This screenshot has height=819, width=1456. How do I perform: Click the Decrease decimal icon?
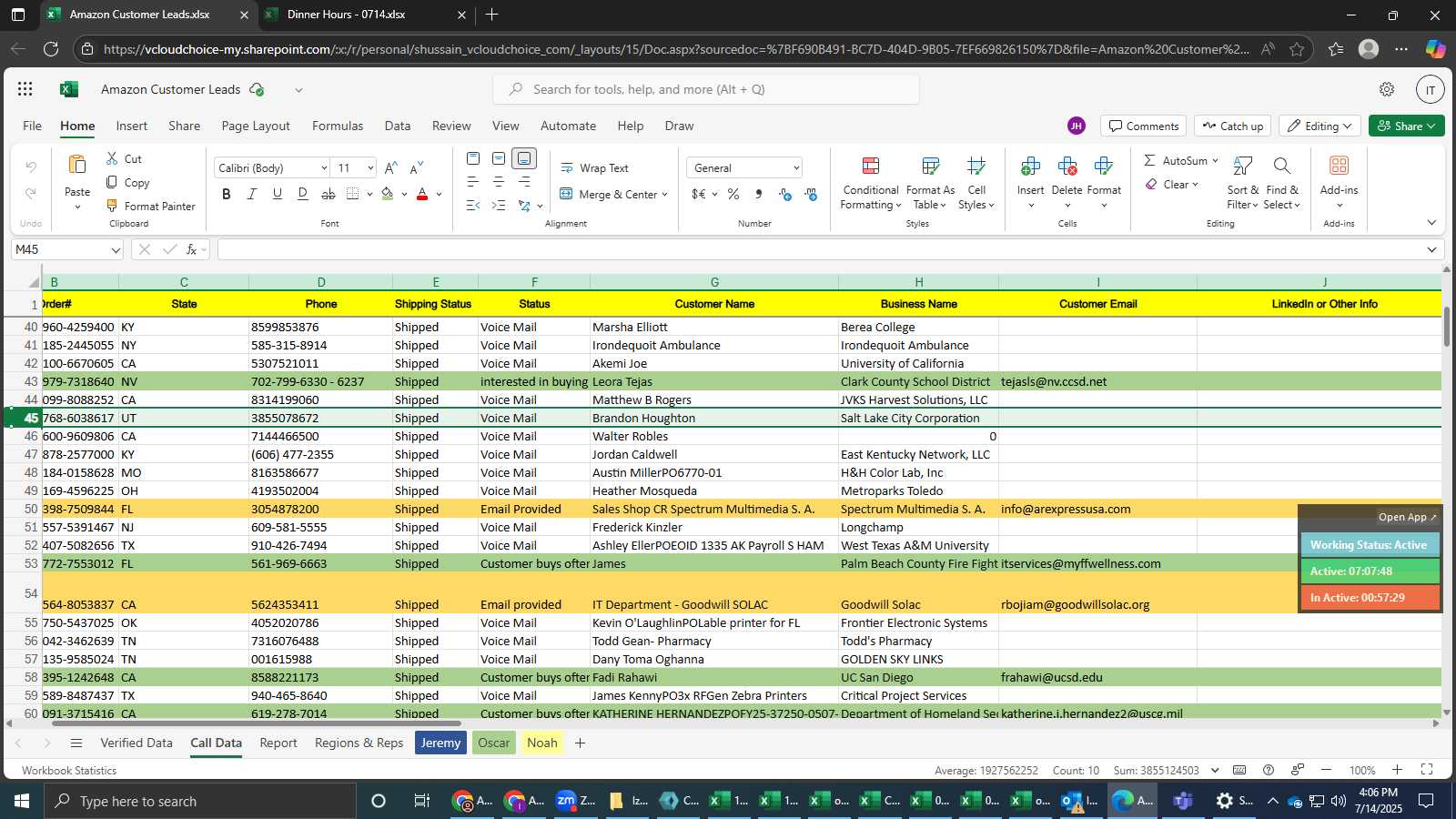click(811, 194)
